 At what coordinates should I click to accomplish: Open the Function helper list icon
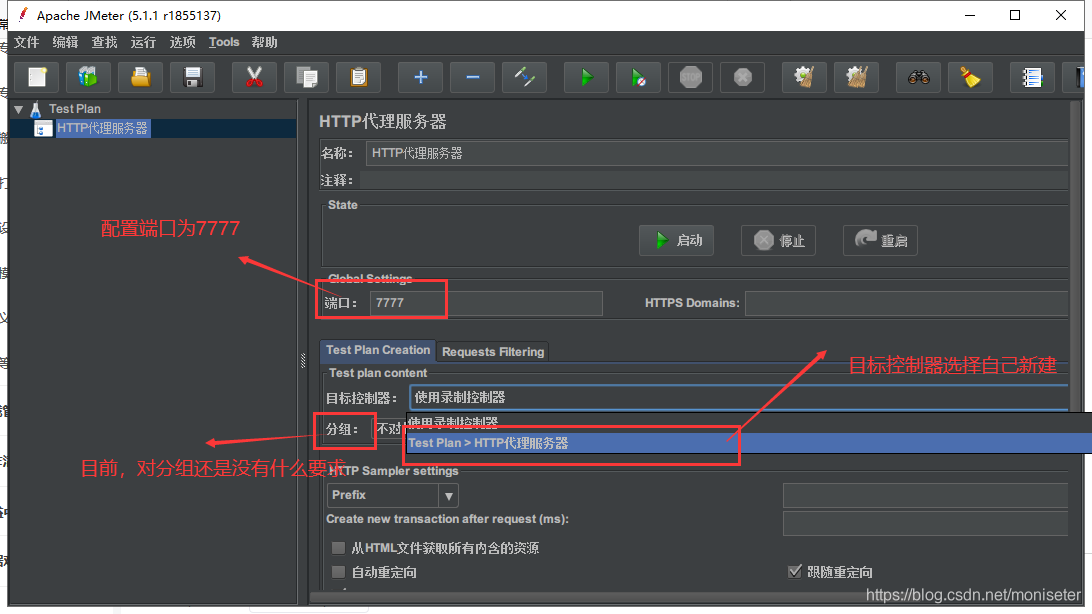pos(1031,77)
